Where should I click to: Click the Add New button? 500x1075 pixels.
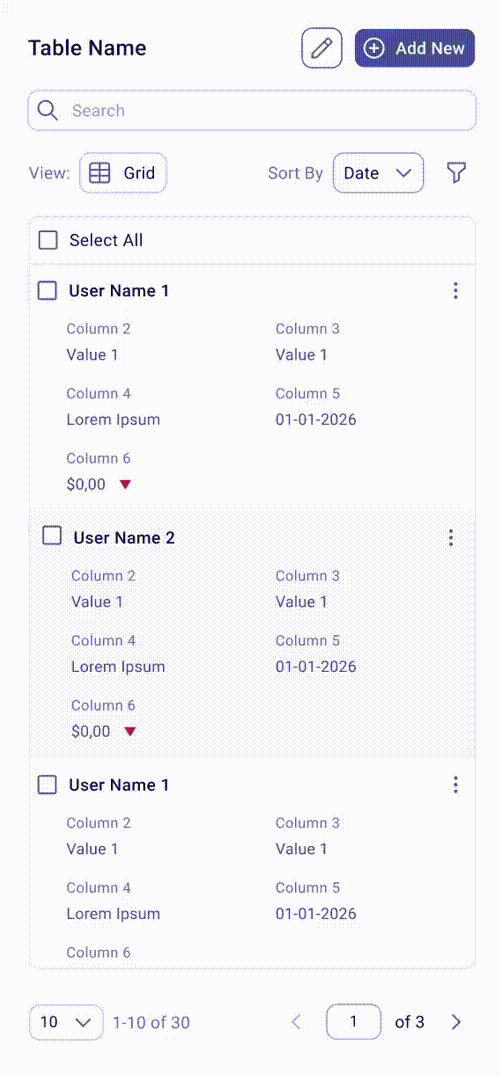point(414,49)
